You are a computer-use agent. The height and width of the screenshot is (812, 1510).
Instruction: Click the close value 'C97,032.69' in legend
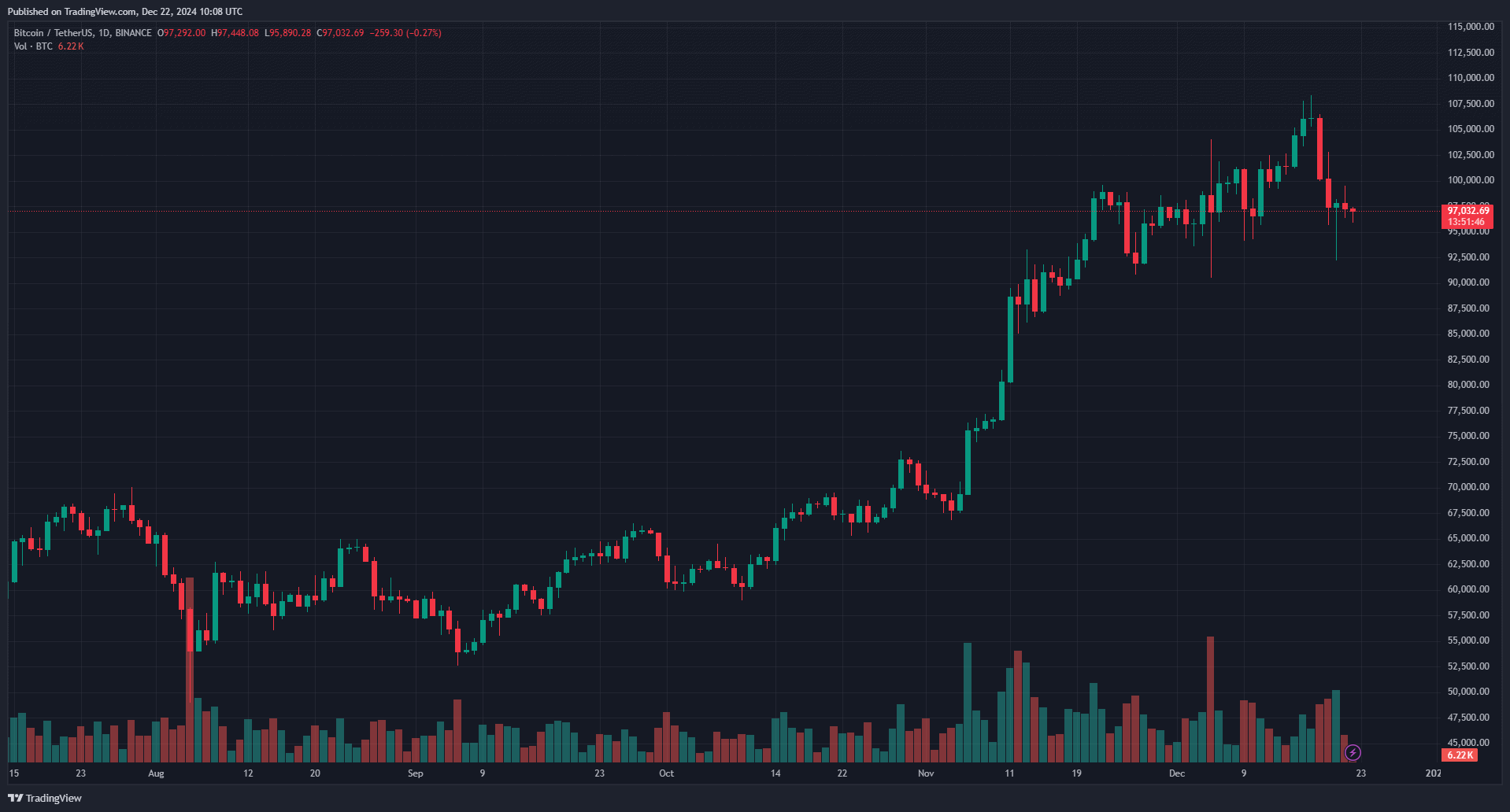(340, 33)
